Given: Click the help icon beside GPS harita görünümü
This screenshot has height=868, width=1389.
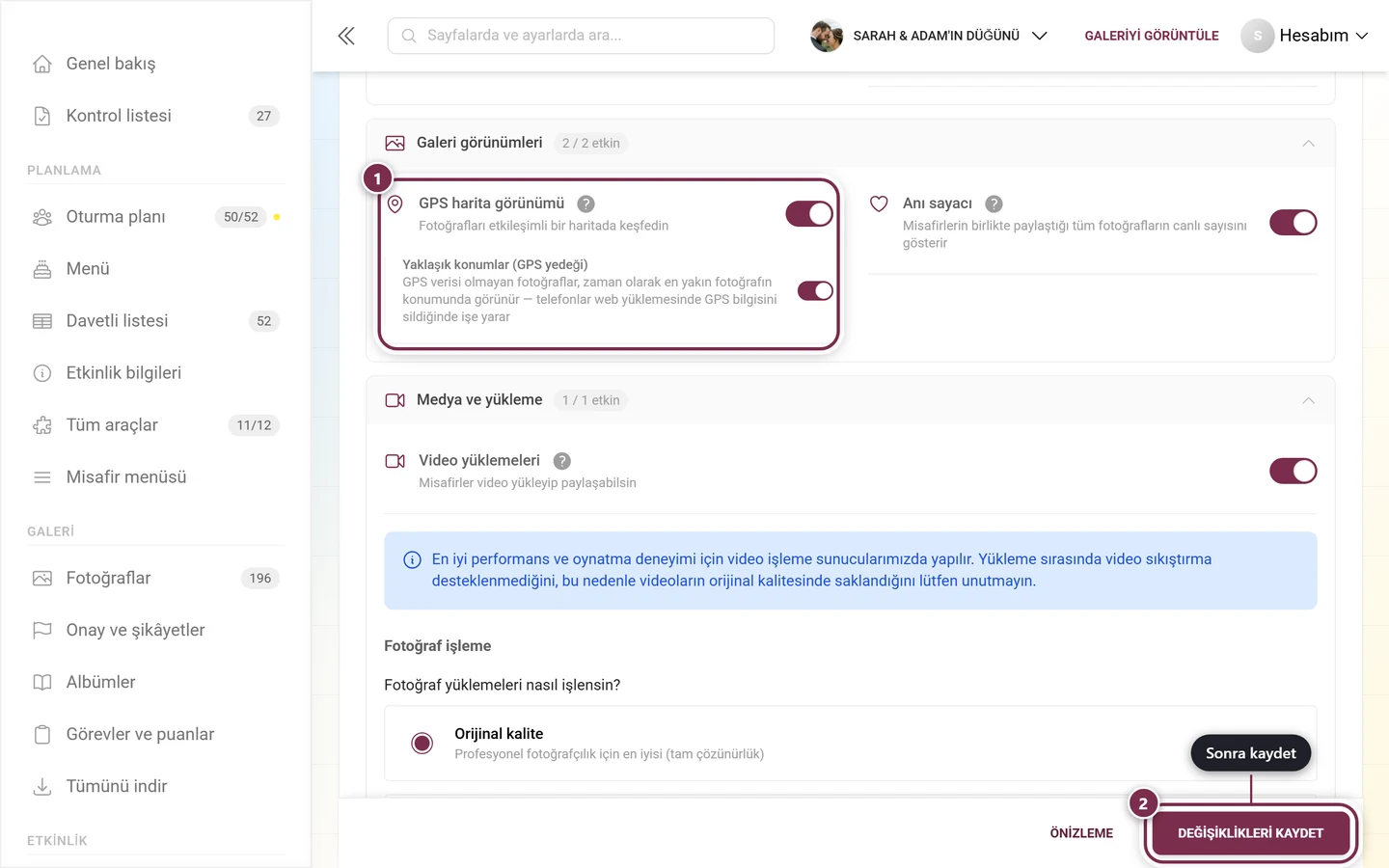Looking at the screenshot, I should (x=586, y=203).
